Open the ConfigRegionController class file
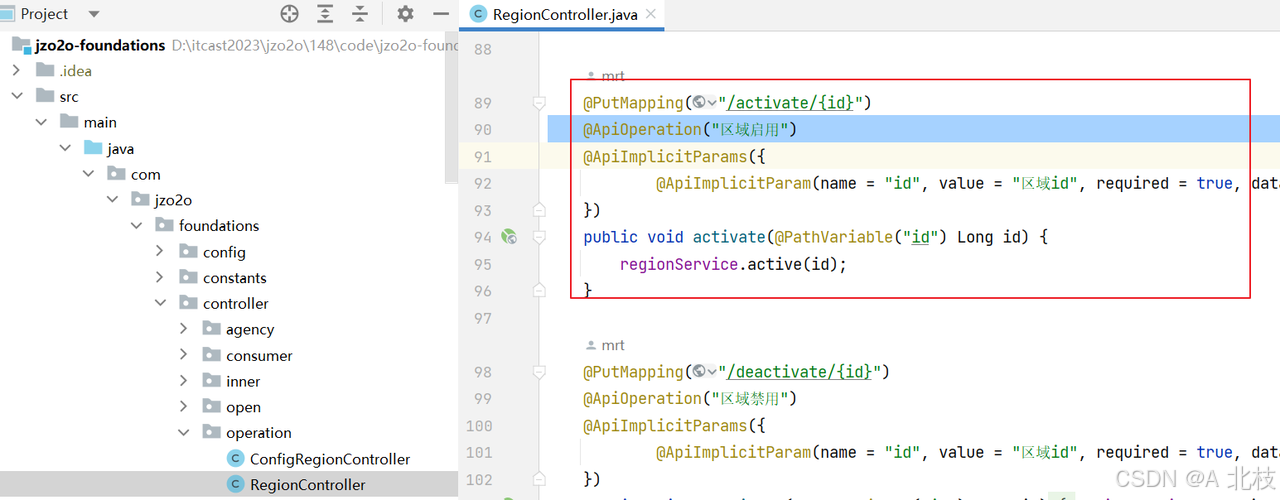The width and height of the screenshot is (1280, 500). click(330, 459)
